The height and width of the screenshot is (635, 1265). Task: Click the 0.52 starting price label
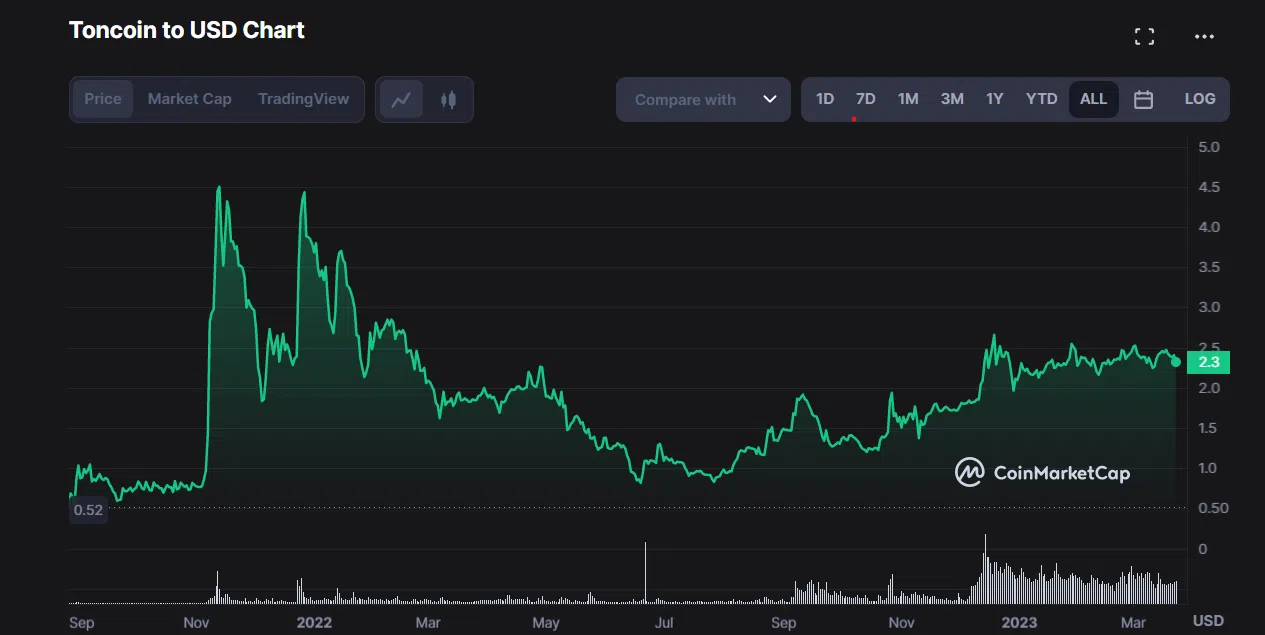88,510
